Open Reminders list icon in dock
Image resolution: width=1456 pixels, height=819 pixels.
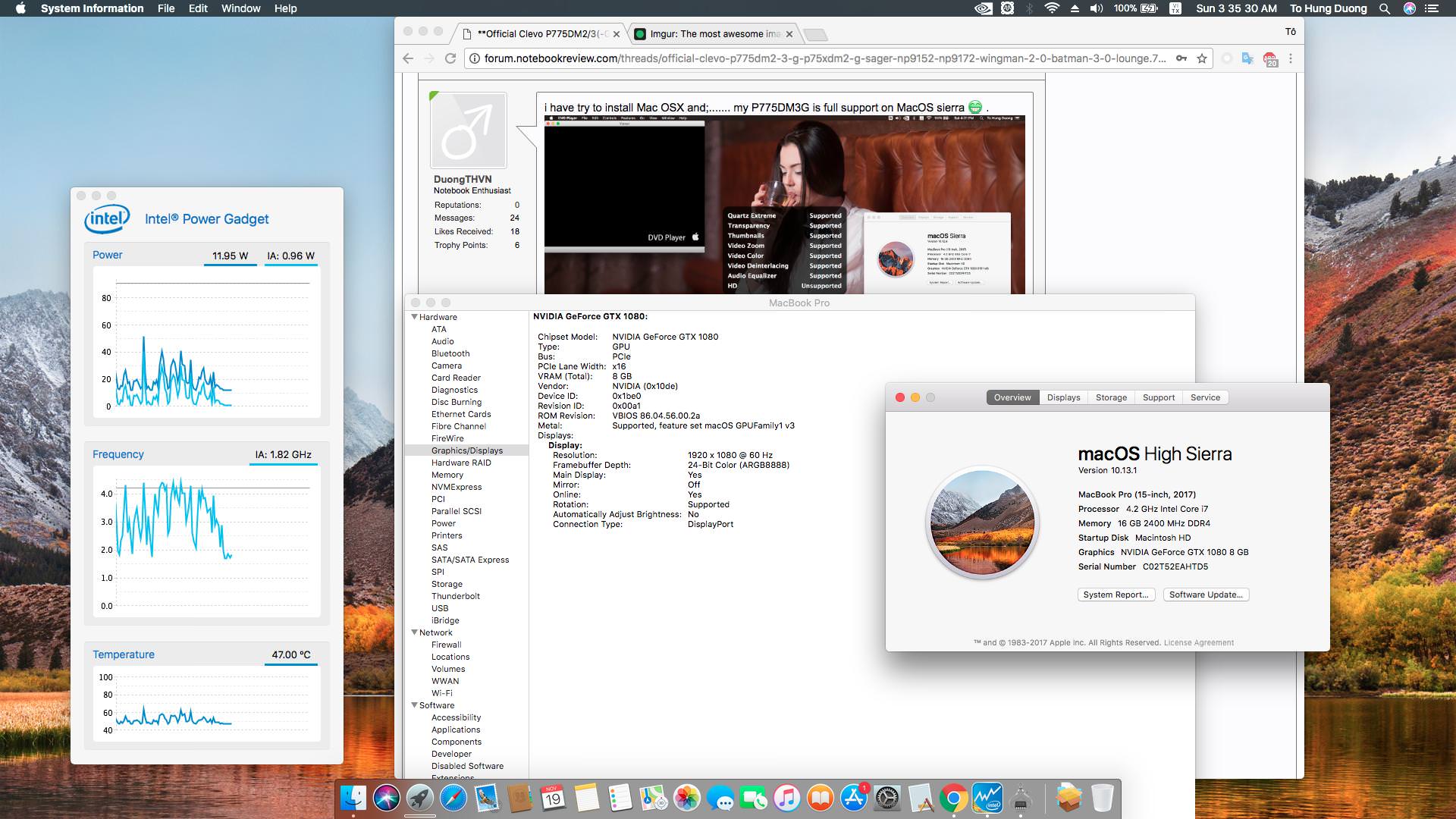[x=620, y=798]
